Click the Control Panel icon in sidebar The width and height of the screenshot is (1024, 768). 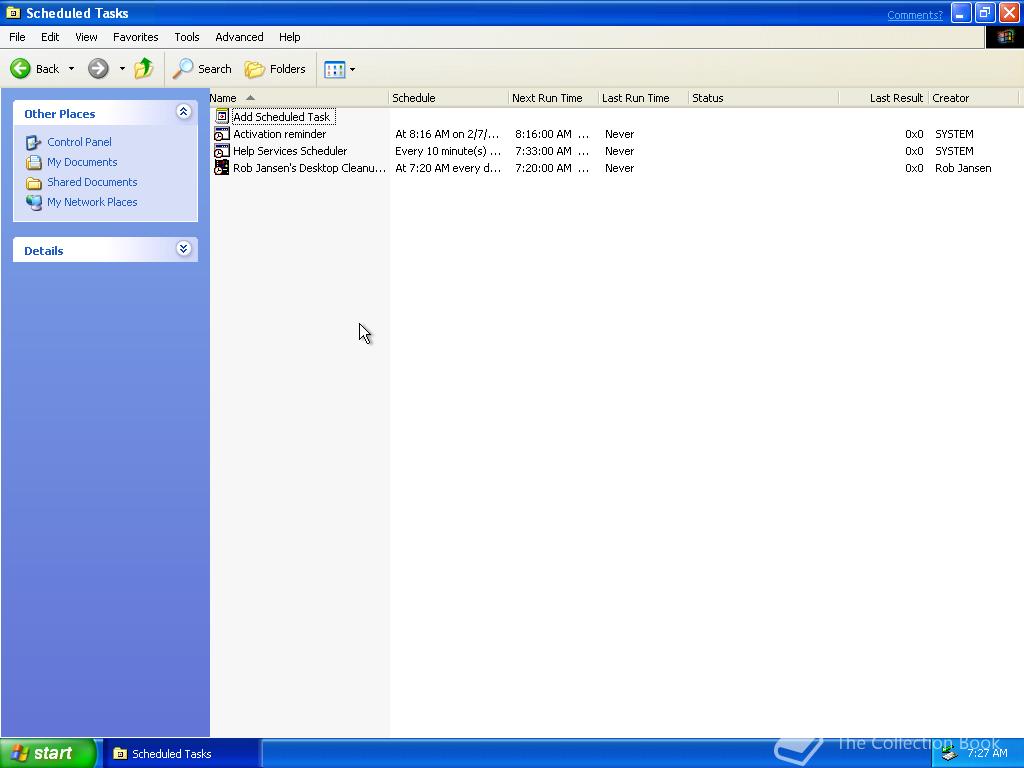click(33, 142)
